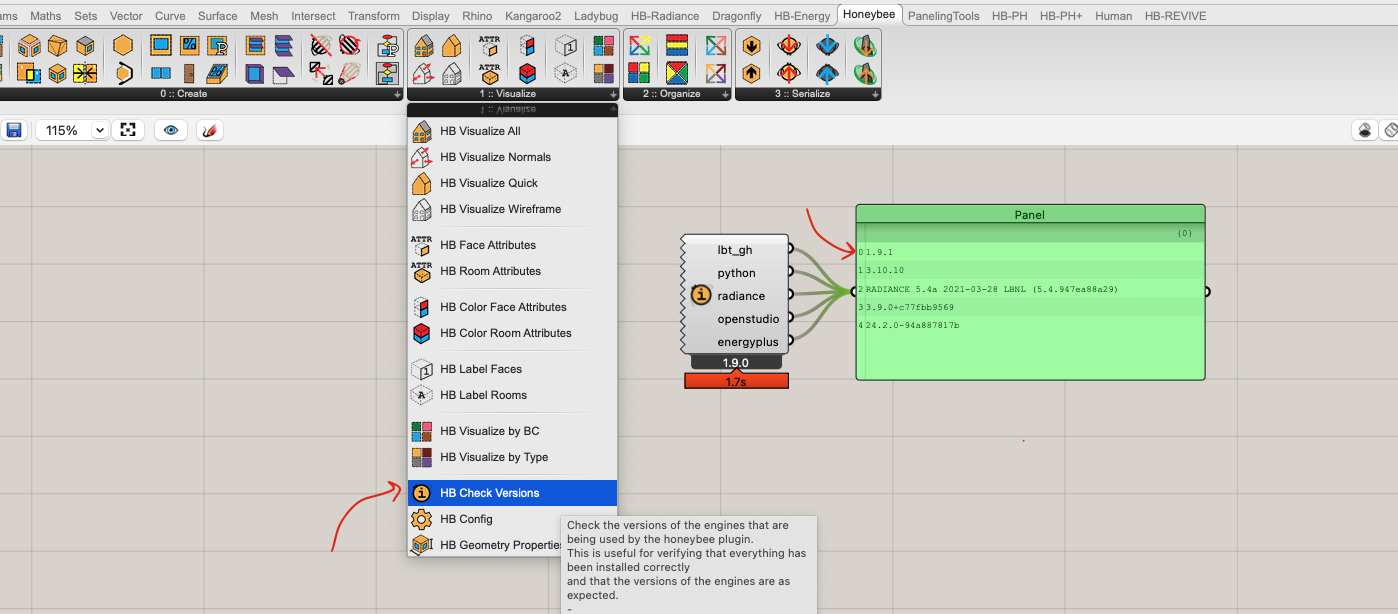This screenshot has height=614, width=1398.
Task: Click the HB Check Versions info icon
Action: [x=422, y=493]
